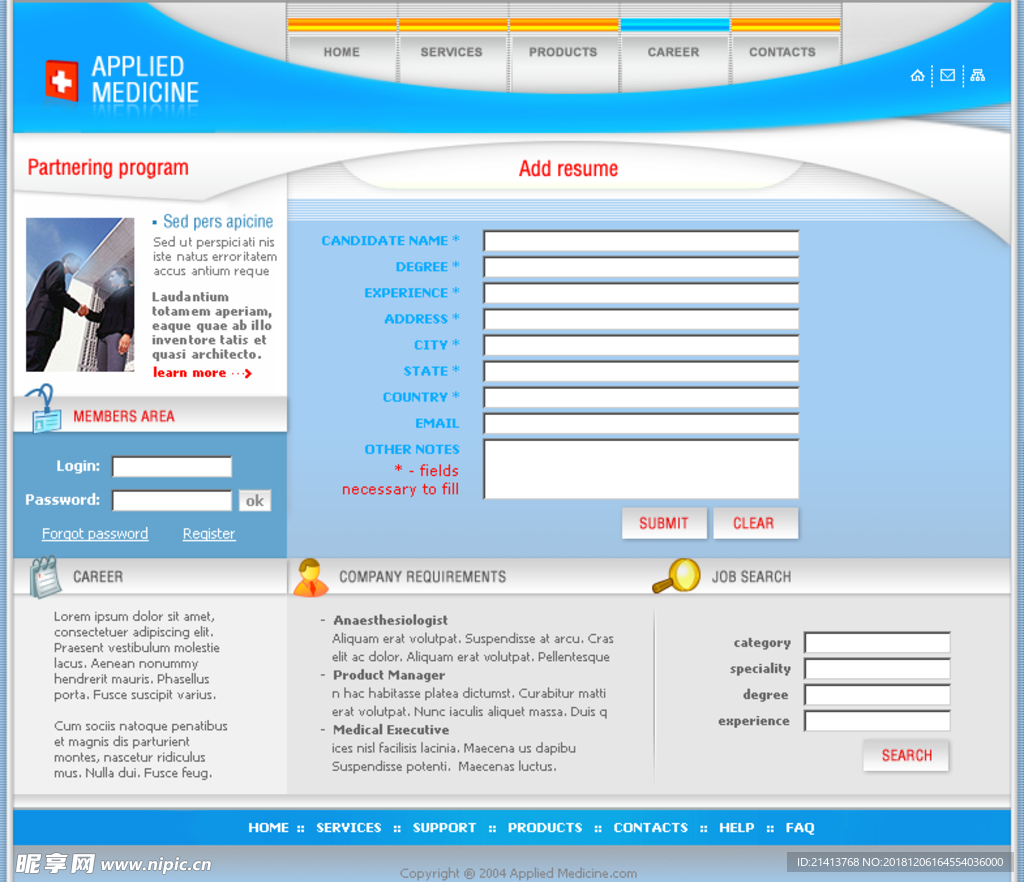Open the mail envelope icon
Screen dimensions: 1024x882
[x=947, y=76]
